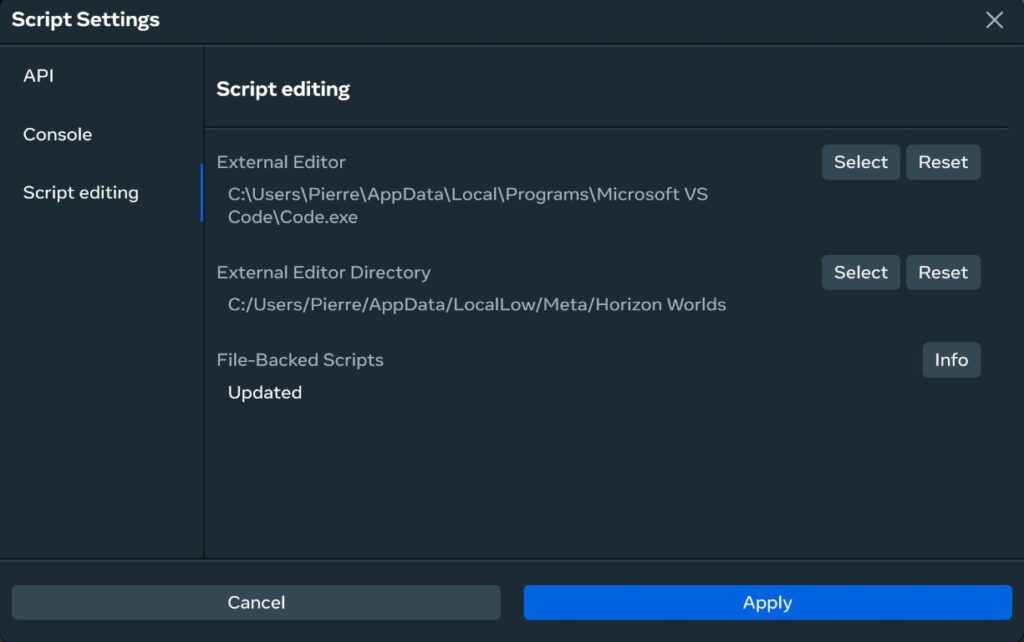The height and width of the screenshot is (642, 1024).
Task: Close the Script Settings dialog
Action: [x=995, y=20]
